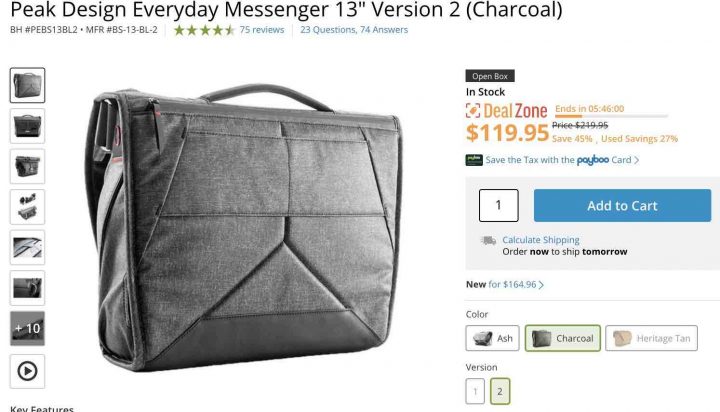Select the first front-view bag thumbnail
The image size is (720, 412).
point(28,85)
